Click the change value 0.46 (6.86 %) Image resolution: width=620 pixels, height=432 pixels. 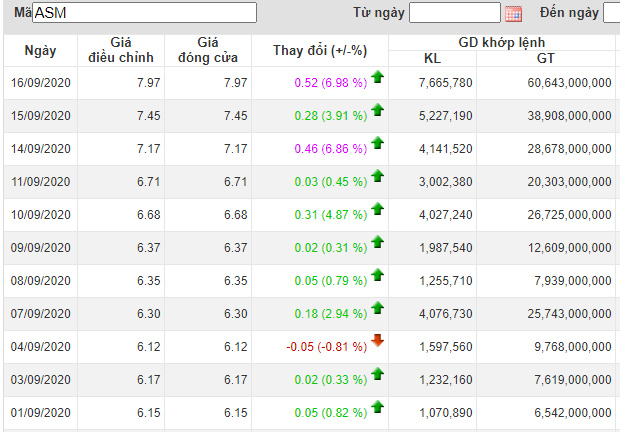point(331,149)
